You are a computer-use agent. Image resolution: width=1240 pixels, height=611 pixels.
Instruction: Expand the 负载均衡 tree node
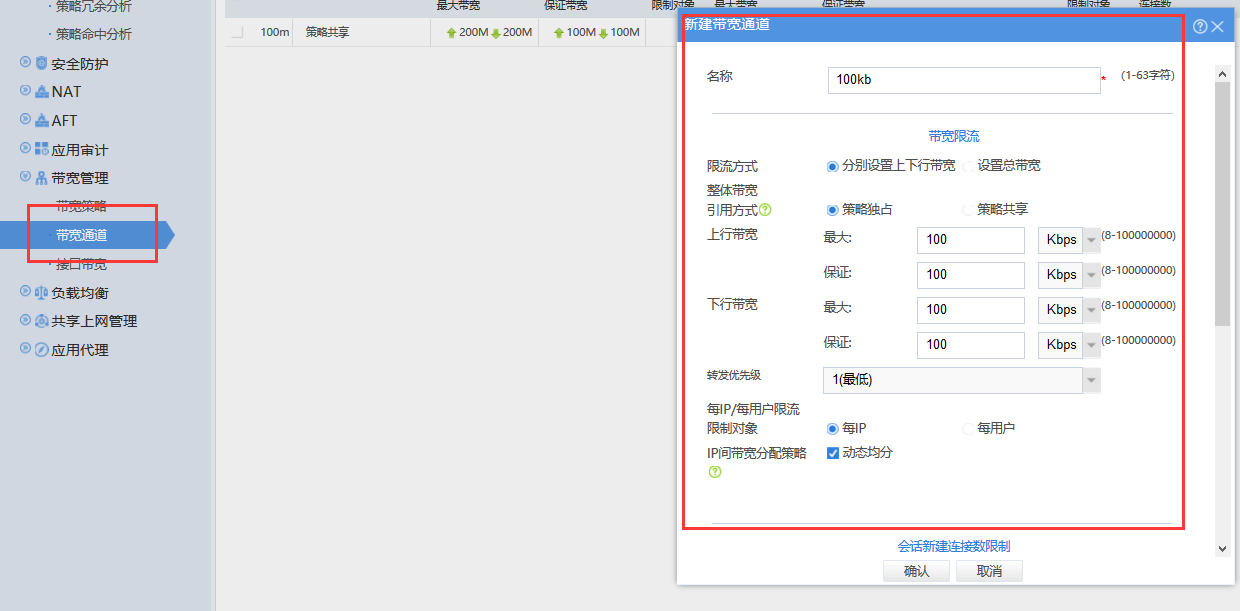(26, 292)
